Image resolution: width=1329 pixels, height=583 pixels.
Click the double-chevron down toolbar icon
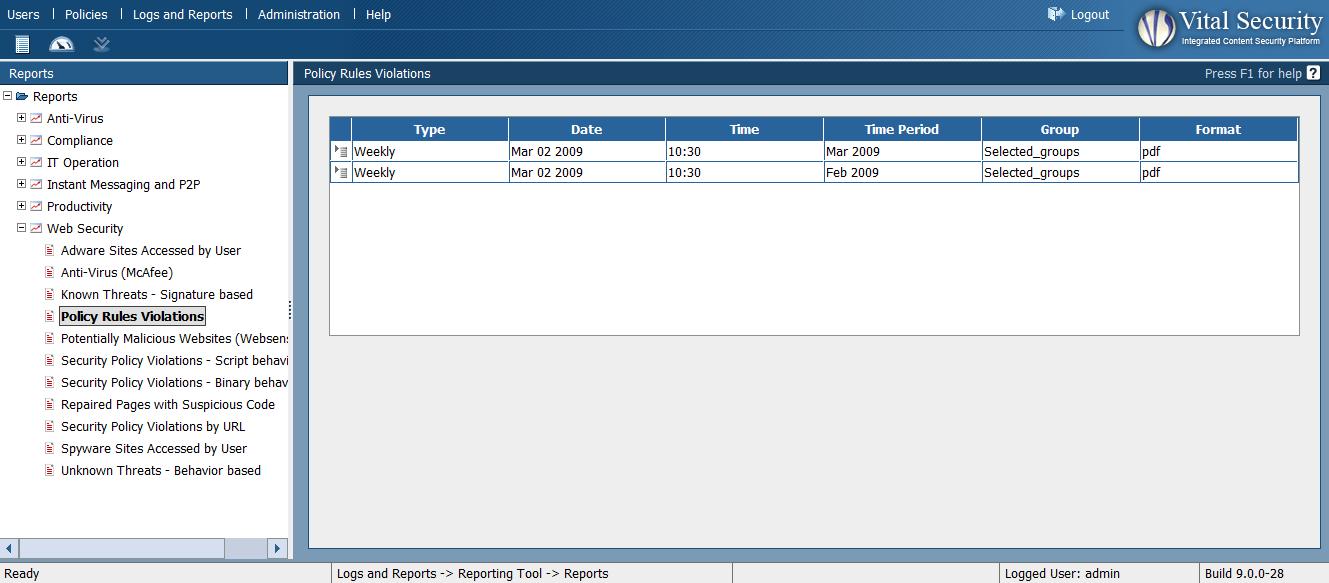pyautogui.click(x=101, y=44)
